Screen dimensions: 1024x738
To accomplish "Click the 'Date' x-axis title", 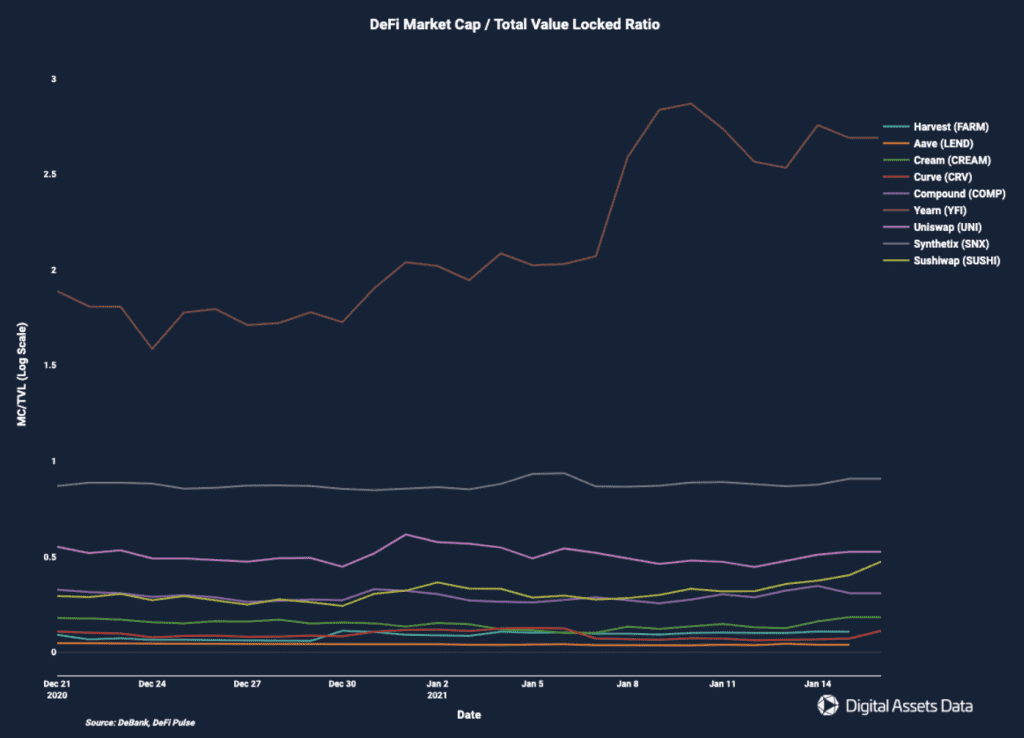I will pyautogui.click(x=468, y=715).
